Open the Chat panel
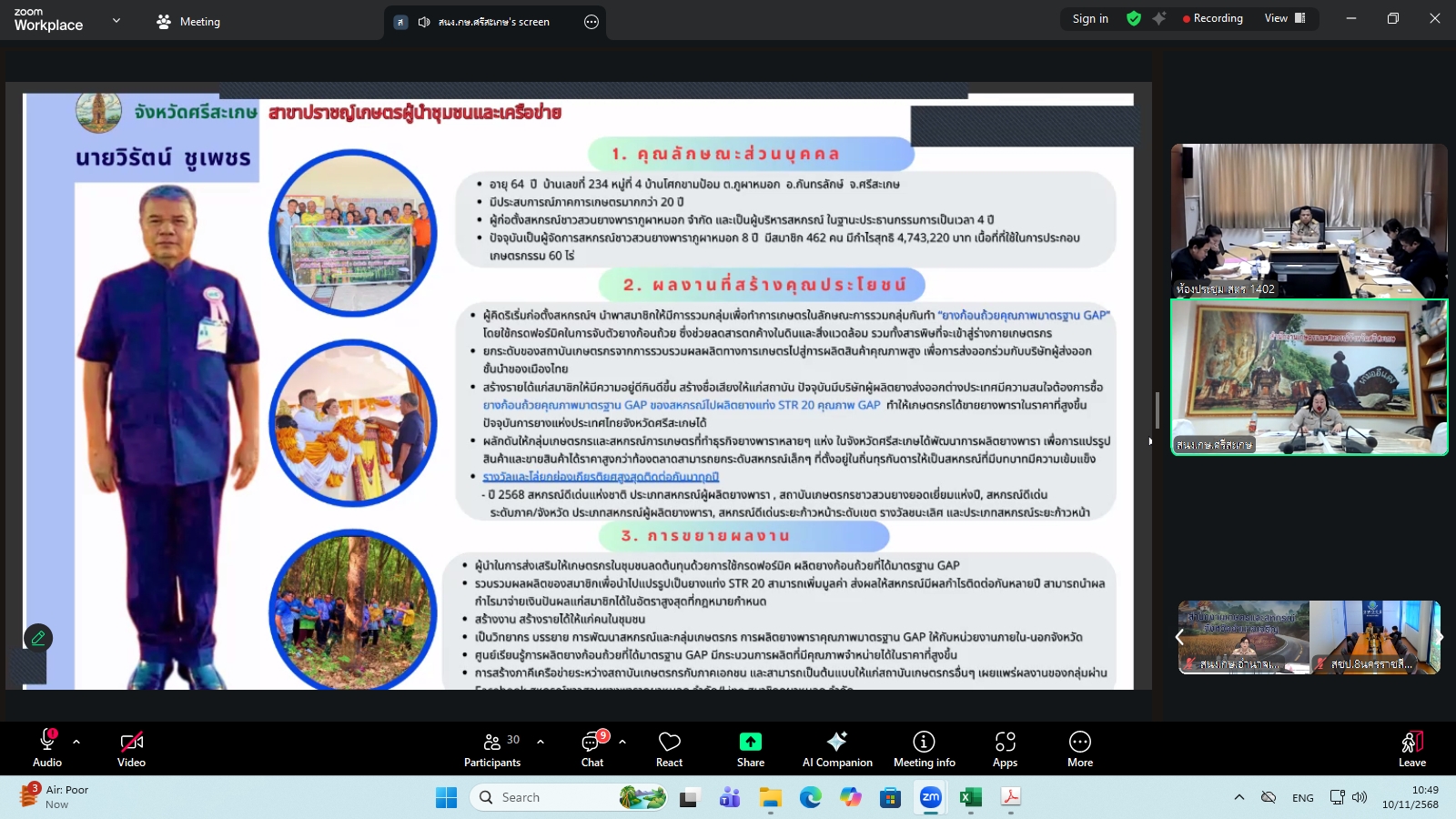Screen dimensions: 1456x819 (x=592, y=749)
